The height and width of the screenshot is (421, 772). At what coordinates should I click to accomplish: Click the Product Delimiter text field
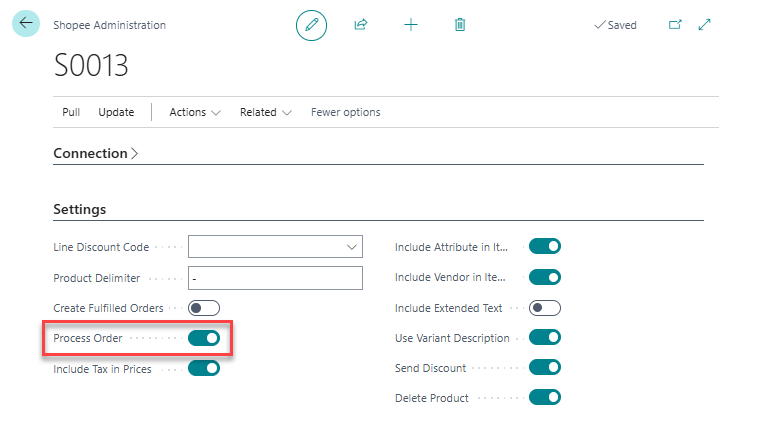(x=275, y=278)
